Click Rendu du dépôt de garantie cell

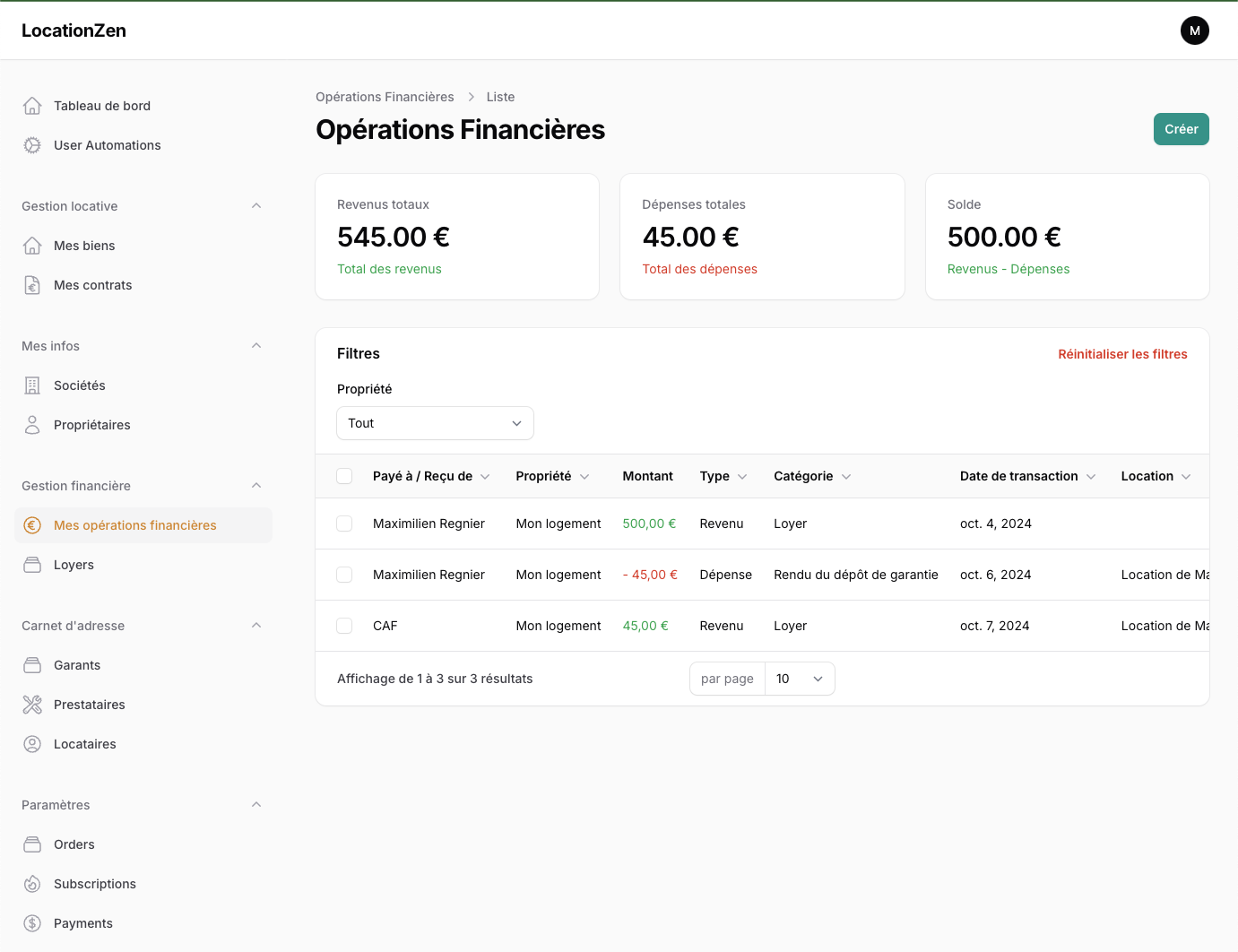856,575
